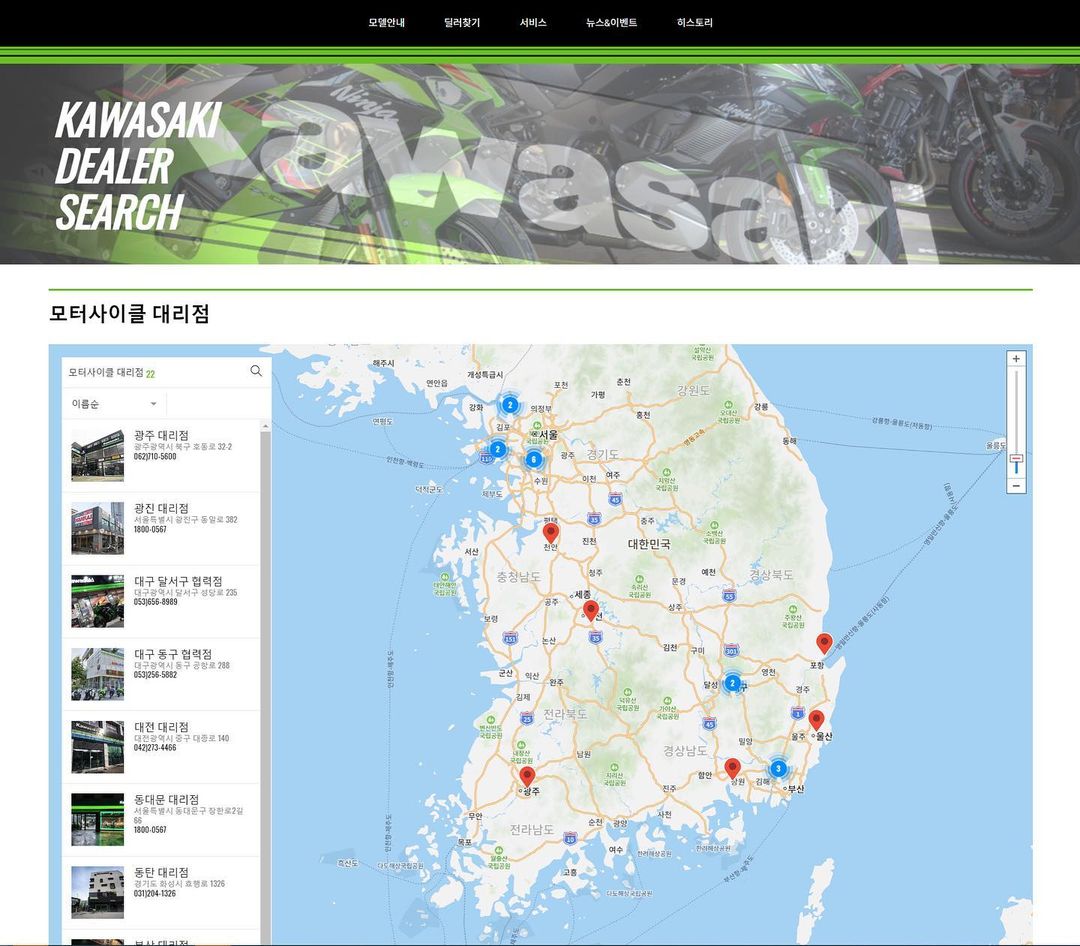This screenshot has height=946, width=1080.
Task: Open the 대전 대리점 storefront thumbnail
Action: click(98, 747)
